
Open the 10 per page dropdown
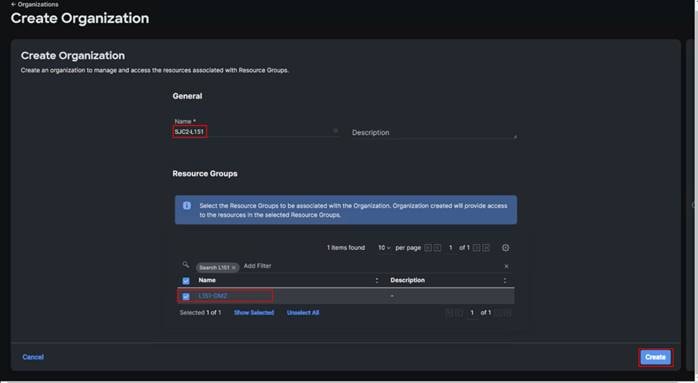[384, 248]
